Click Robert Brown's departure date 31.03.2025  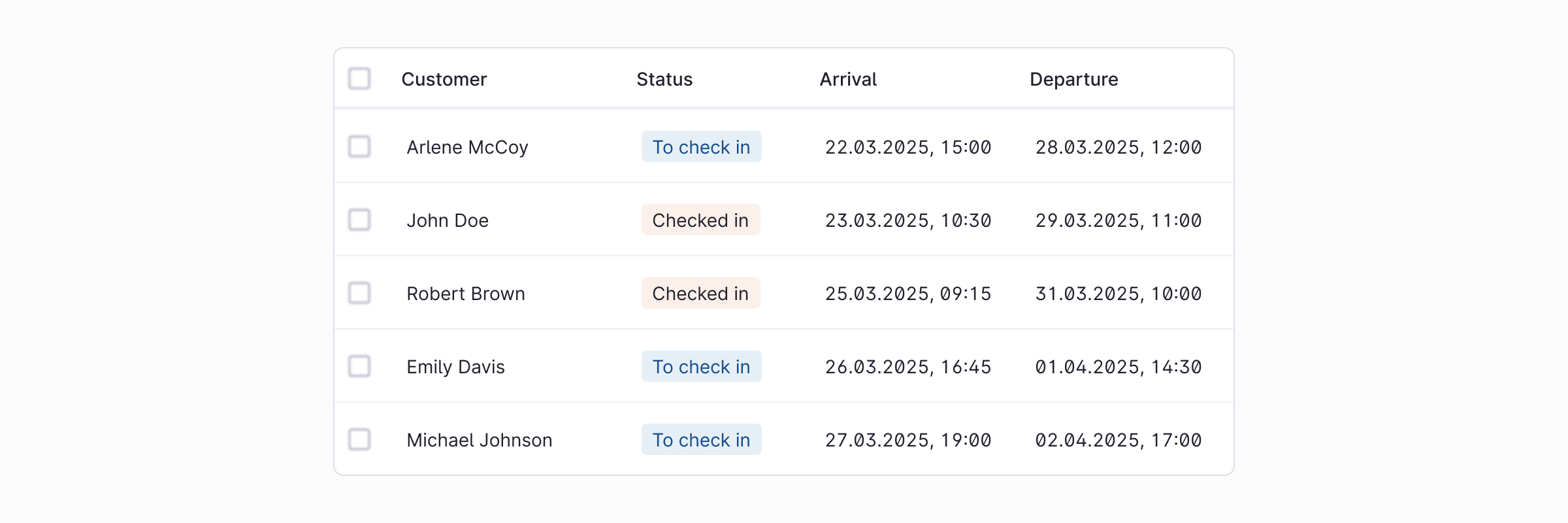point(1119,293)
